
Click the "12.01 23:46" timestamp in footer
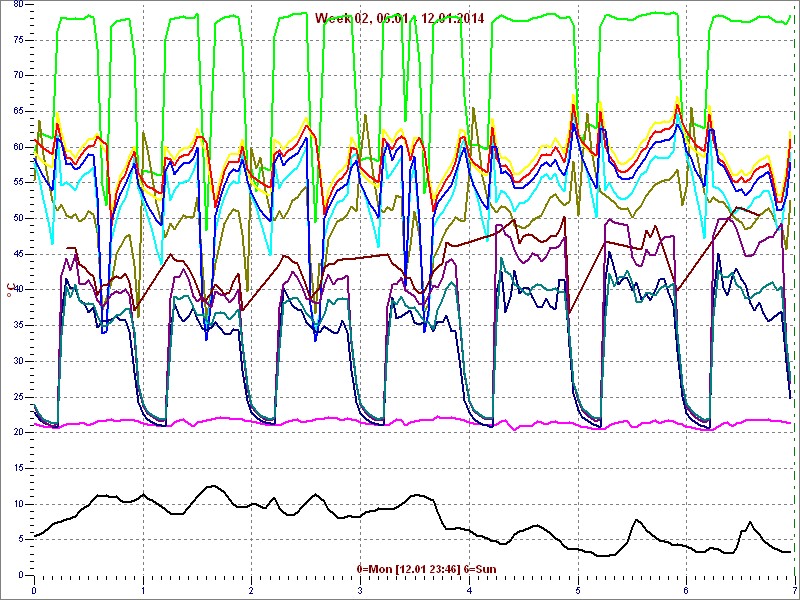click(427, 569)
